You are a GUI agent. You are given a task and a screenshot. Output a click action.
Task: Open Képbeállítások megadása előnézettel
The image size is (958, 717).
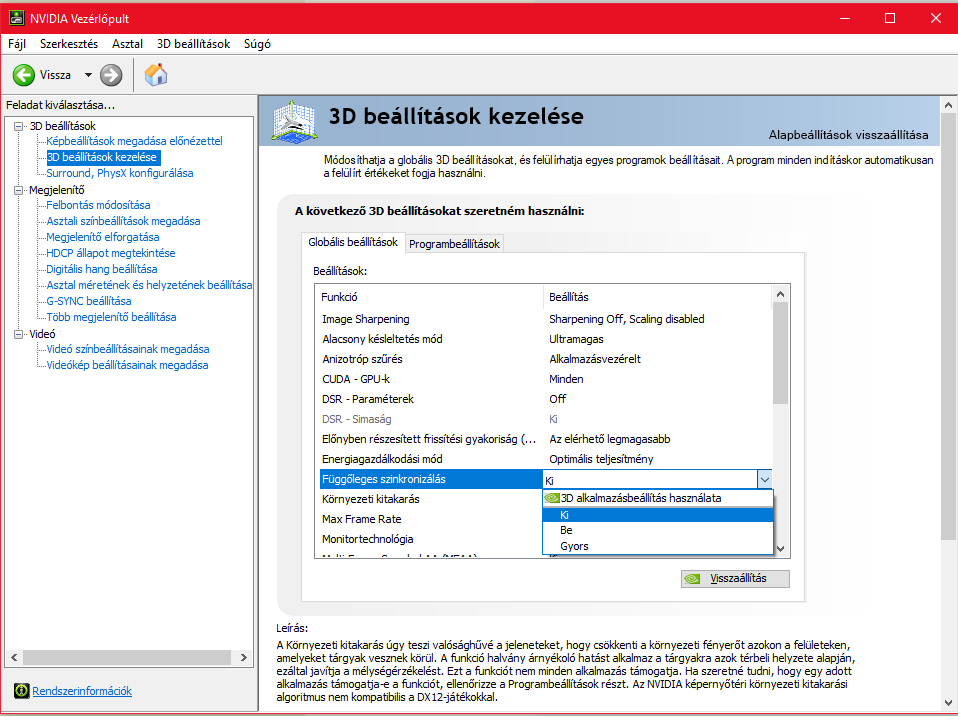coord(134,141)
